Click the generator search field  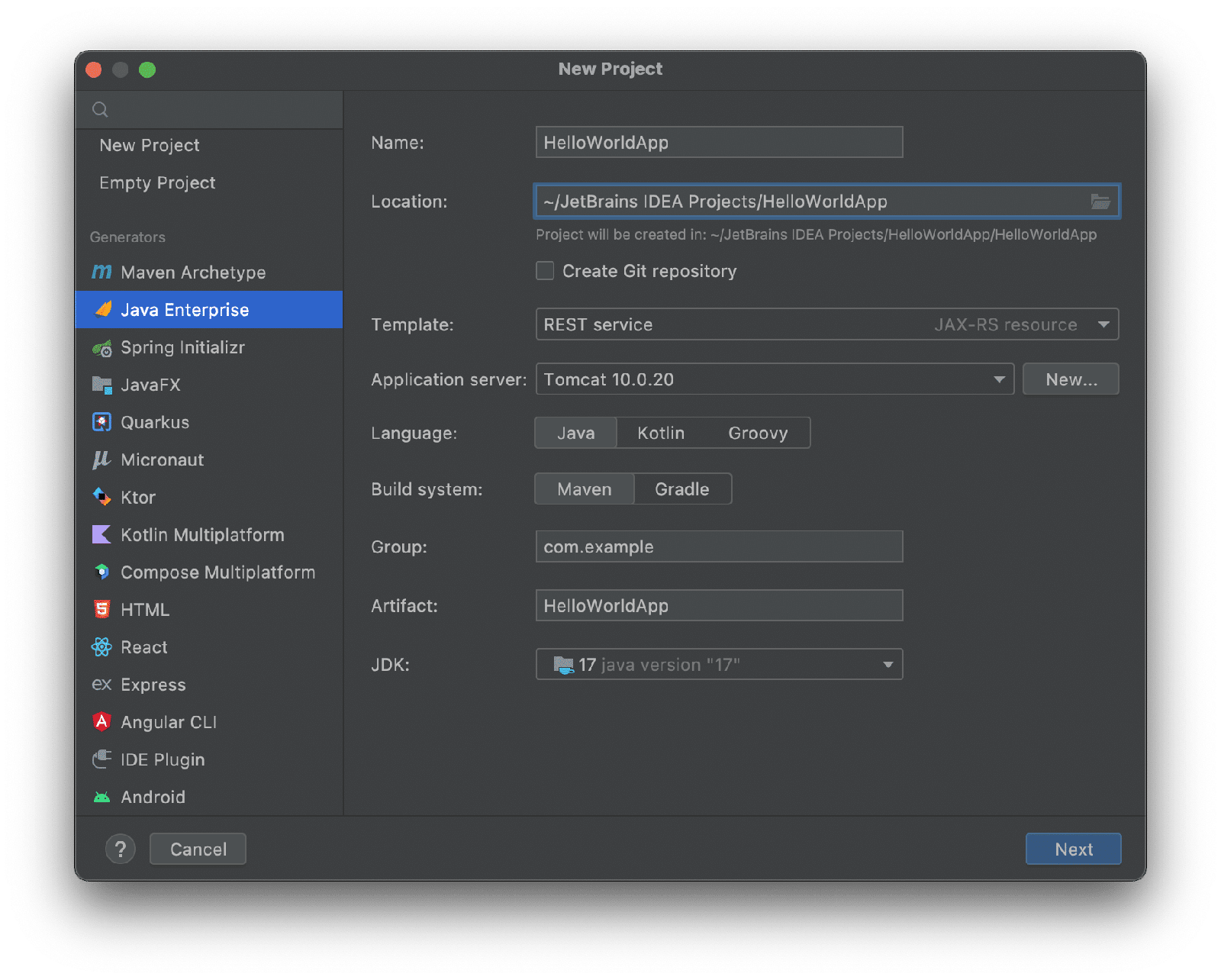[209, 109]
